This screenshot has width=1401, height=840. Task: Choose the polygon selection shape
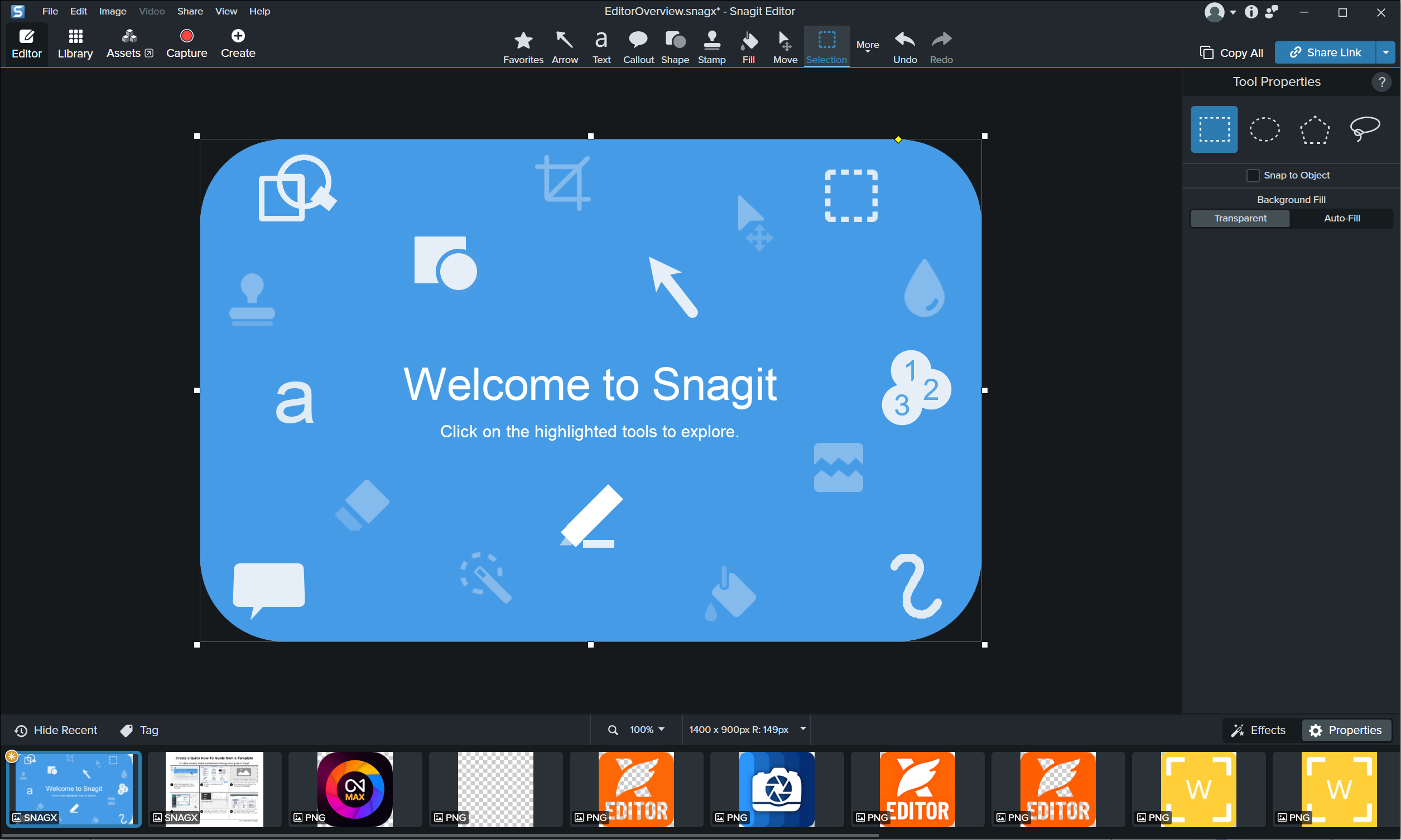pos(1314,129)
